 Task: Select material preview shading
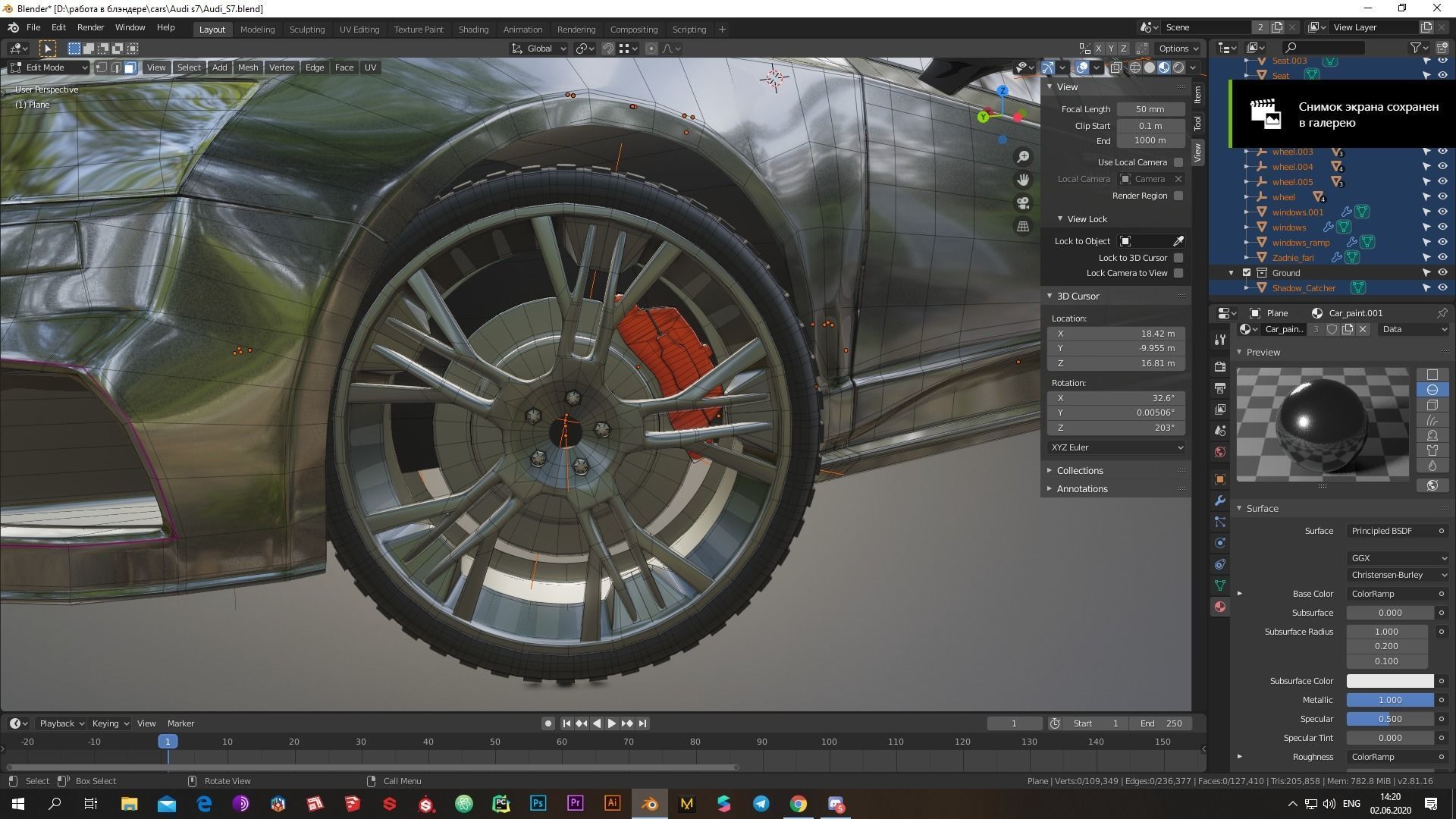1164,67
